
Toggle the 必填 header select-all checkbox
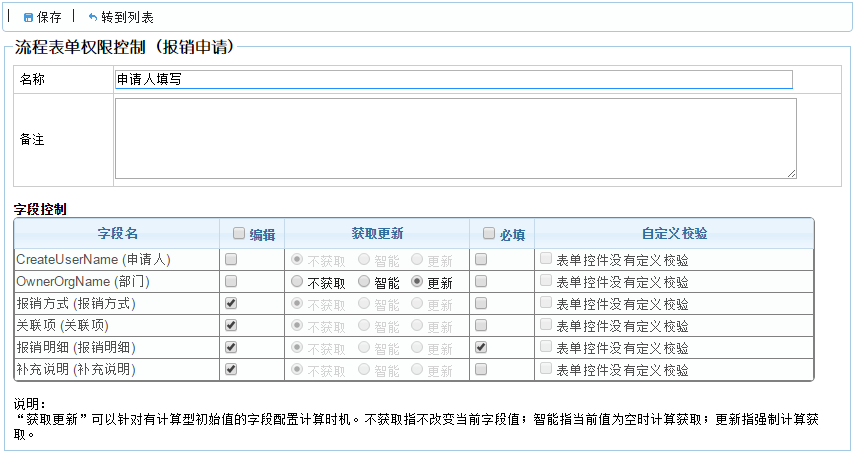(x=489, y=233)
